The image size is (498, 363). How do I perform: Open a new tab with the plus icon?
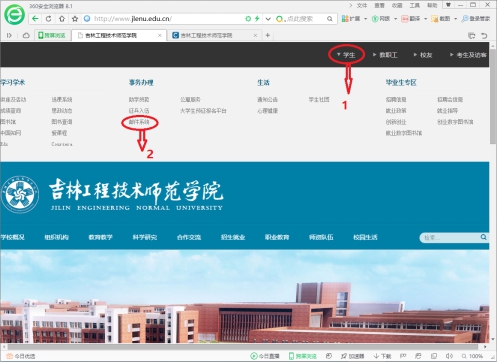(268, 35)
